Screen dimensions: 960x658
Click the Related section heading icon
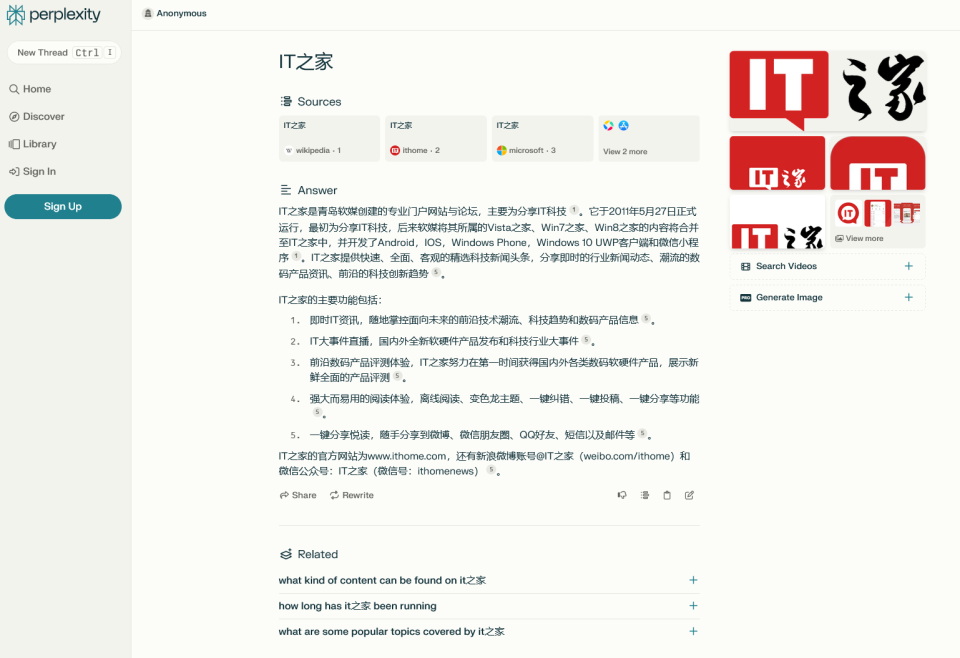[286, 554]
